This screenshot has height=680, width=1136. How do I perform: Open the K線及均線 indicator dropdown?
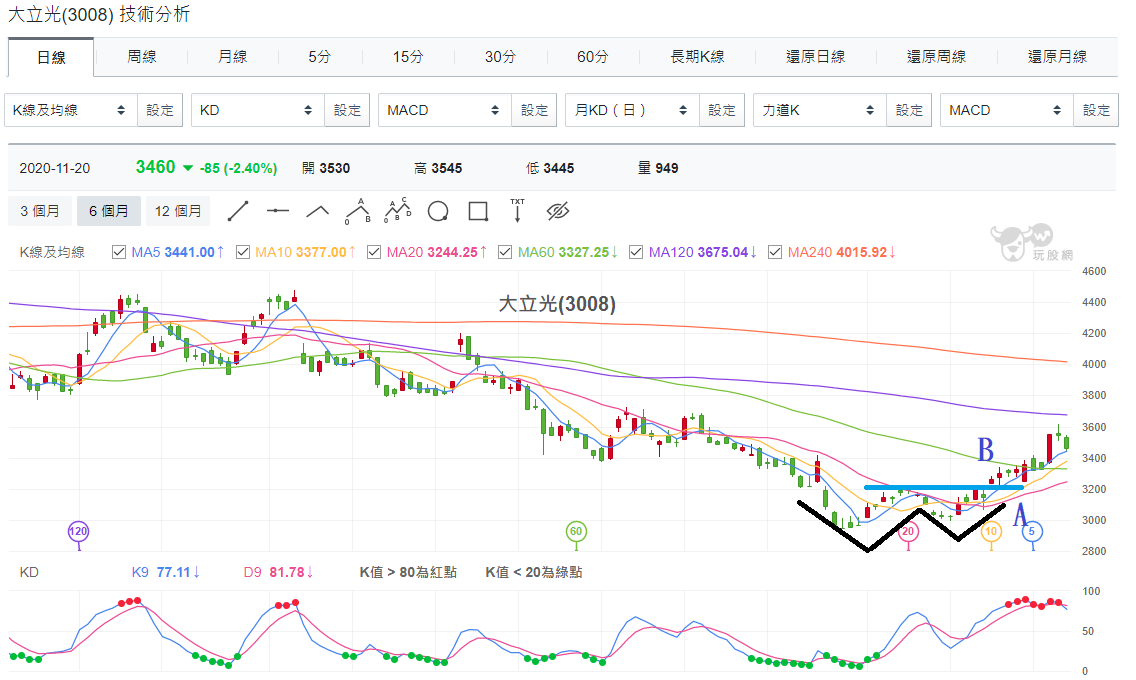[70, 110]
